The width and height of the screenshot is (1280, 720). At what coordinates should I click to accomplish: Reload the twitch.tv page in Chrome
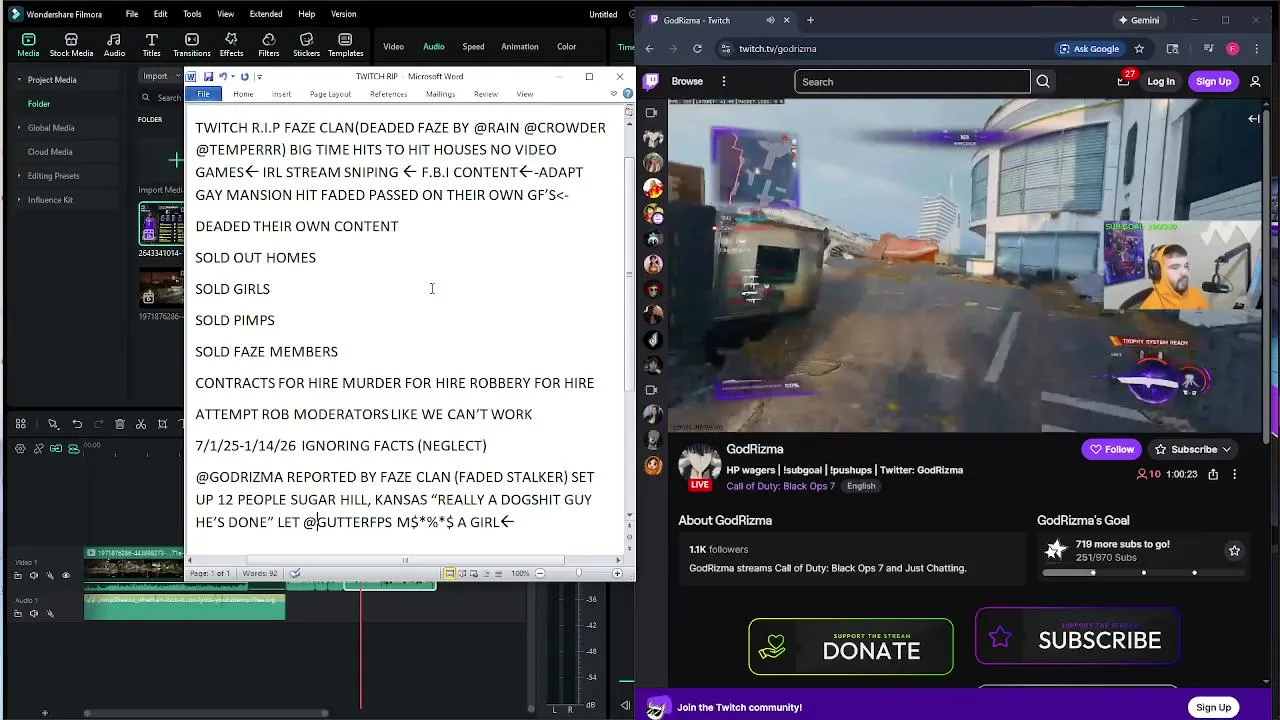click(x=697, y=48)
